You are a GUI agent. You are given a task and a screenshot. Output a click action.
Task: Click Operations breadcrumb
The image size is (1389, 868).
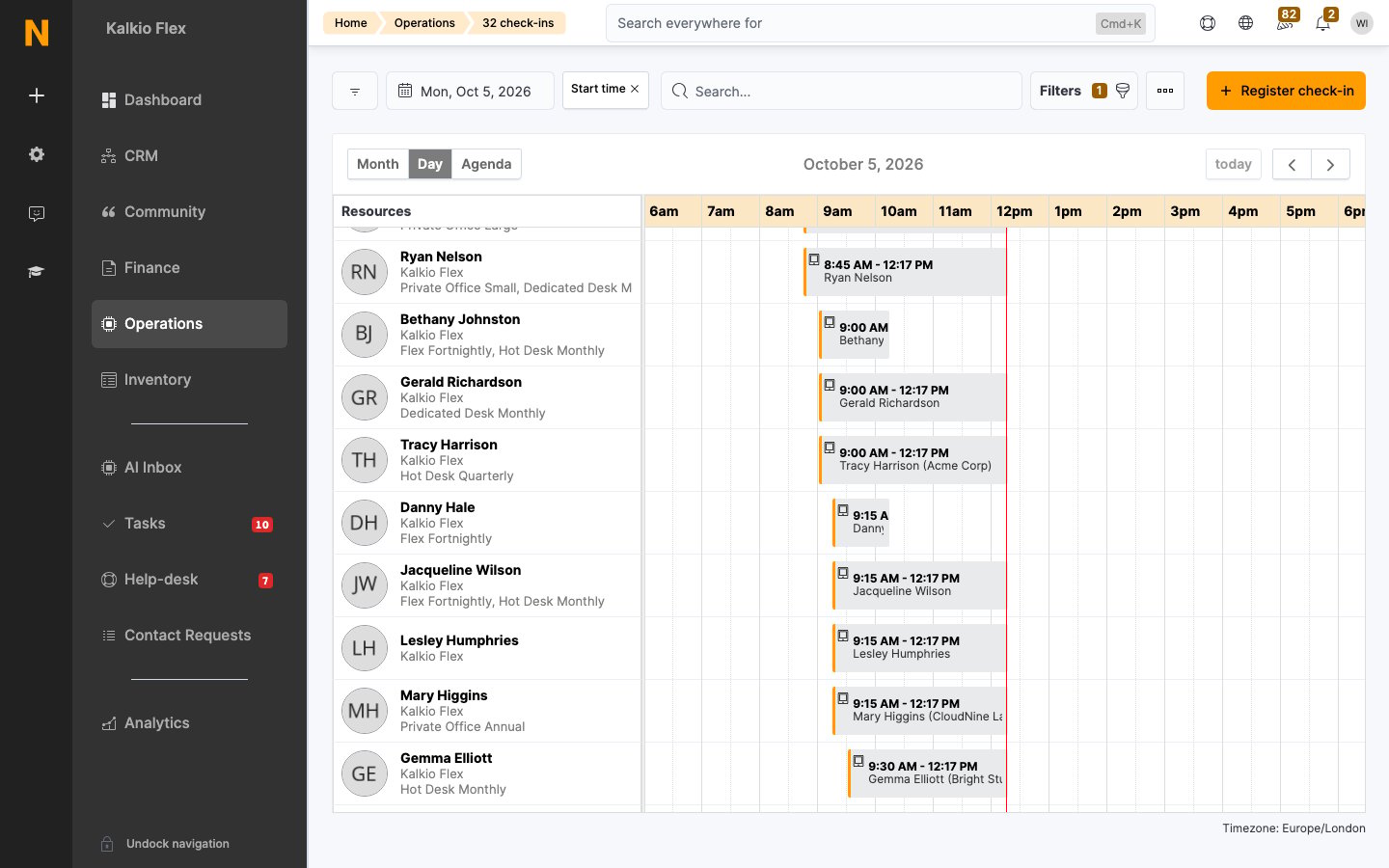[x=424, y=23]
